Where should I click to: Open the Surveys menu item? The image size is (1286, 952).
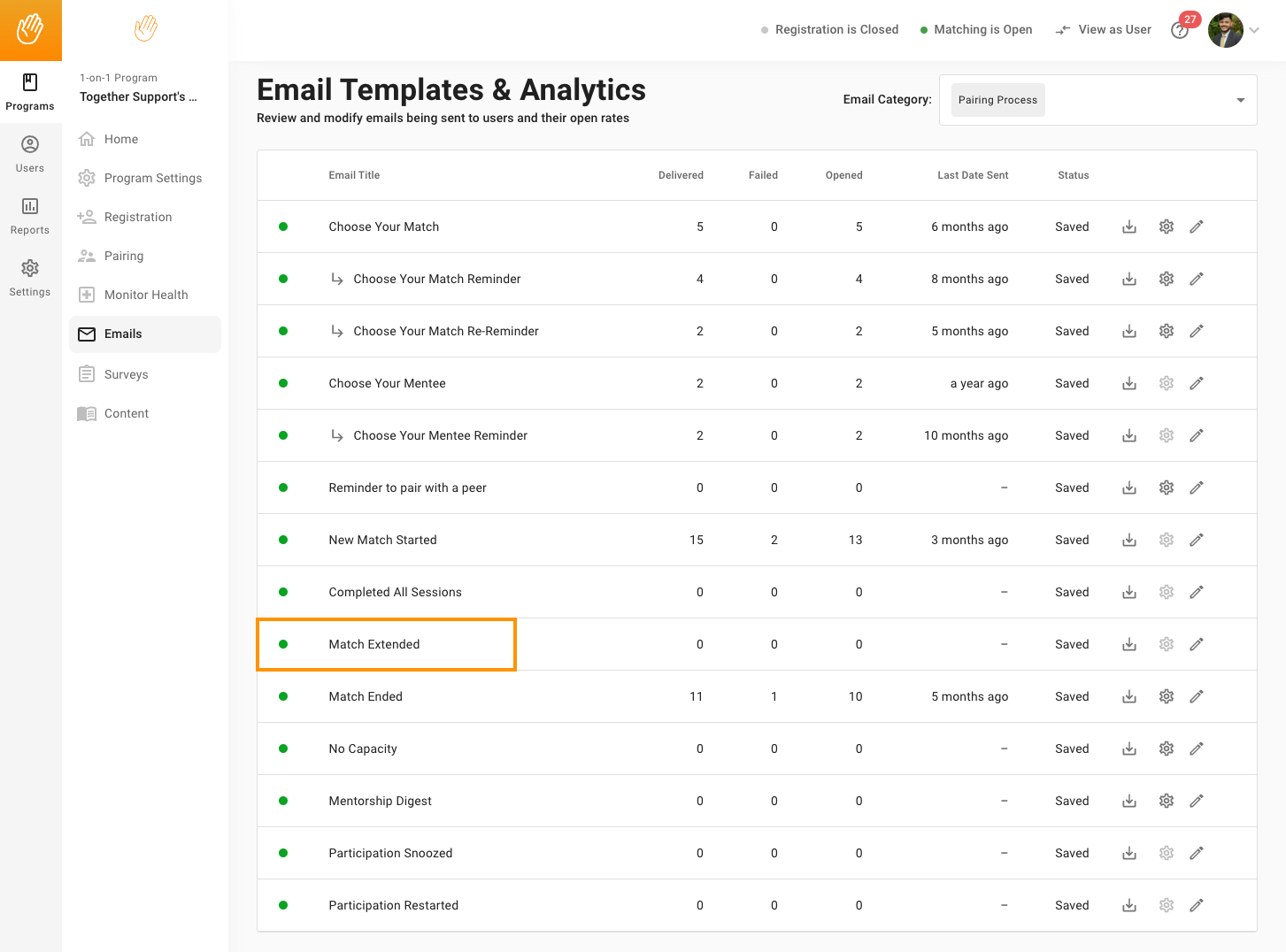click(x=126, y=374)
